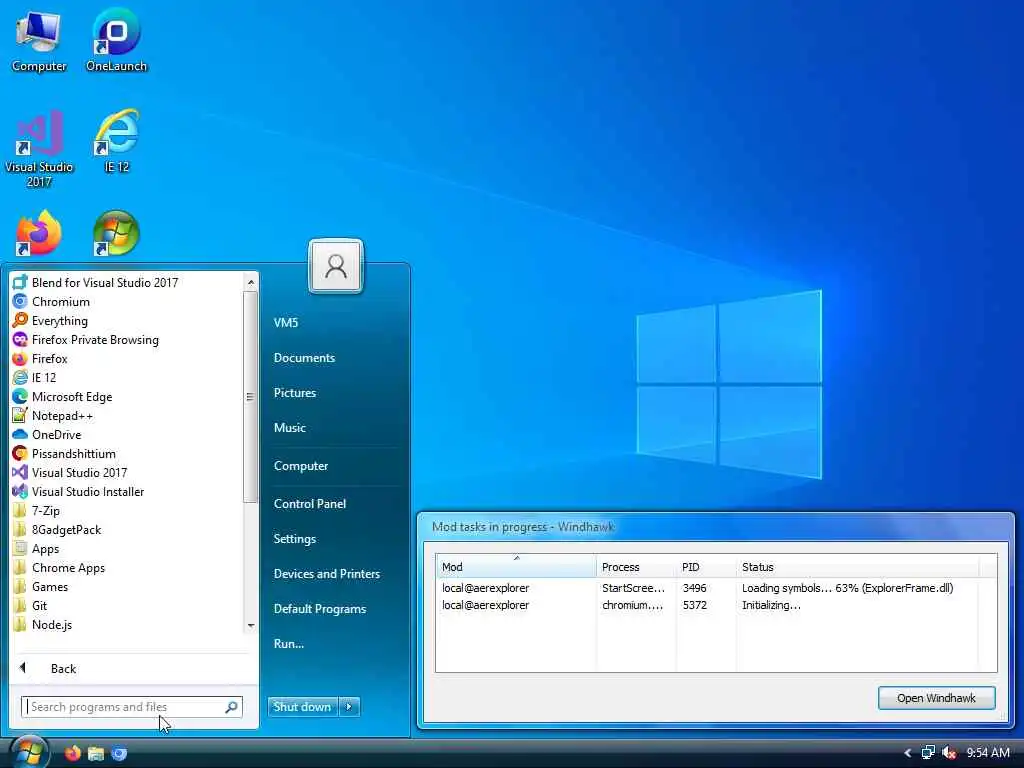The image size is (1024, 768).
Task: Open Music from the Start menu
Action: (x=289, y=428)
